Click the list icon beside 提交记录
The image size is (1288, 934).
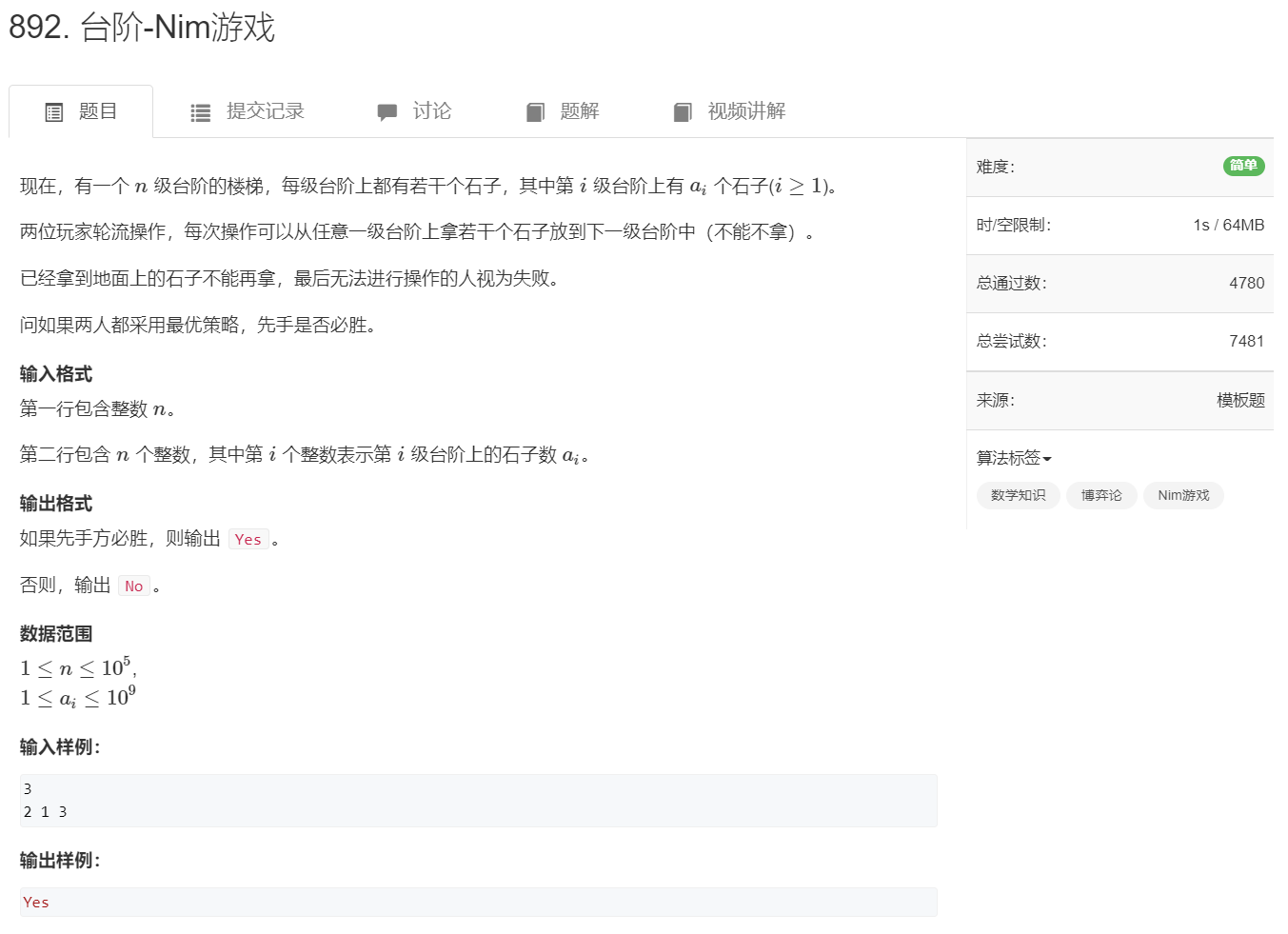[x=200, y=111]
